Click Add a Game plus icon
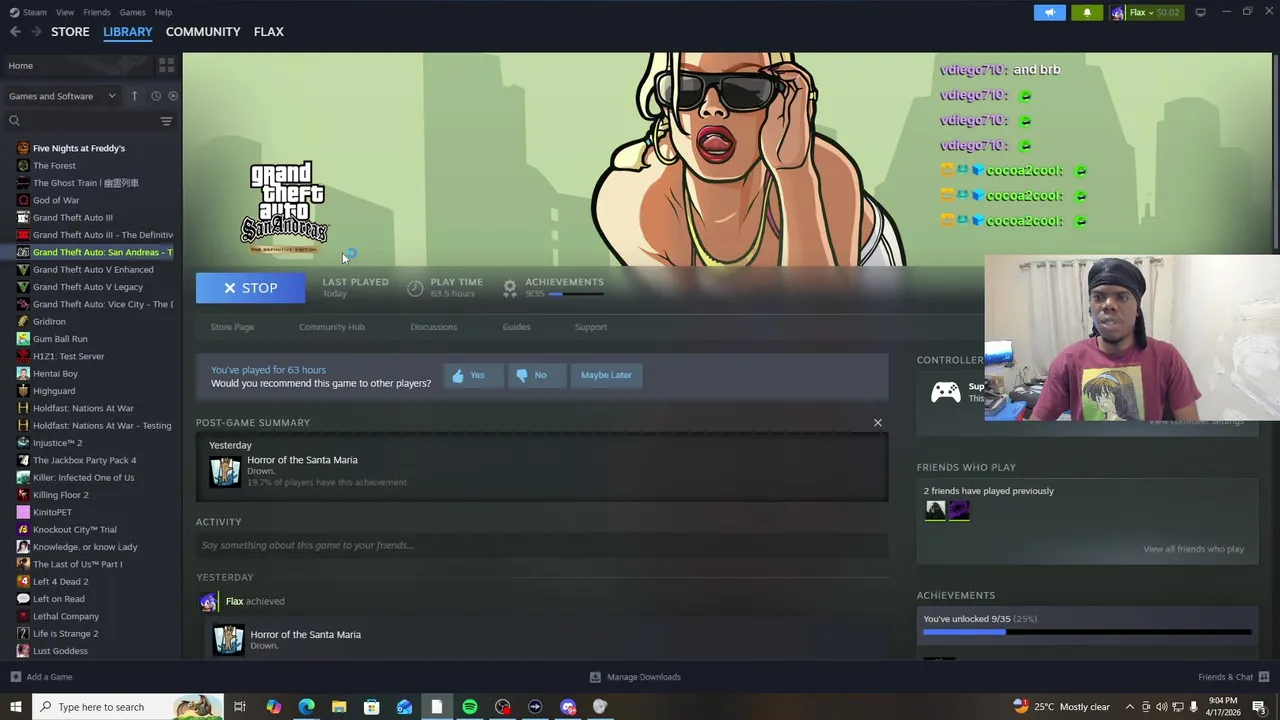The width and height of the screenshot is (1280, 720). point(15,677)
